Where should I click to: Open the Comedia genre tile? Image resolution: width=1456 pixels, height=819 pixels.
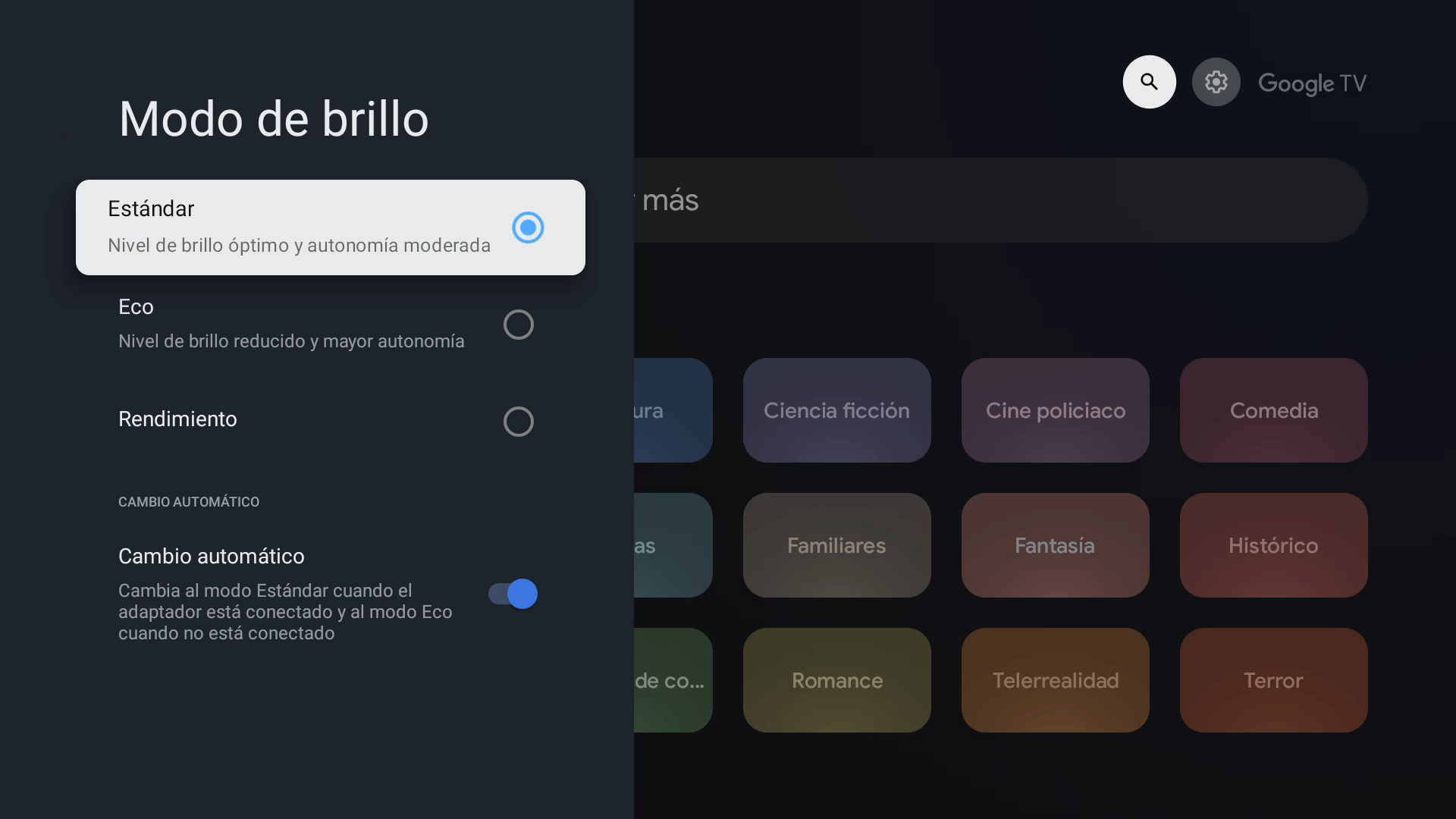click(x=1274, y=410)
